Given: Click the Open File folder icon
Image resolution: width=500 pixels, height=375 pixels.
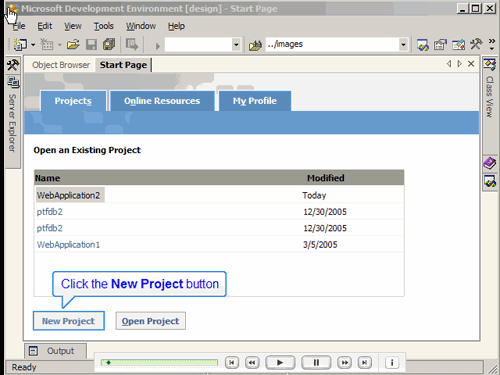Looking at the screenshot, I should pos(73,44).
